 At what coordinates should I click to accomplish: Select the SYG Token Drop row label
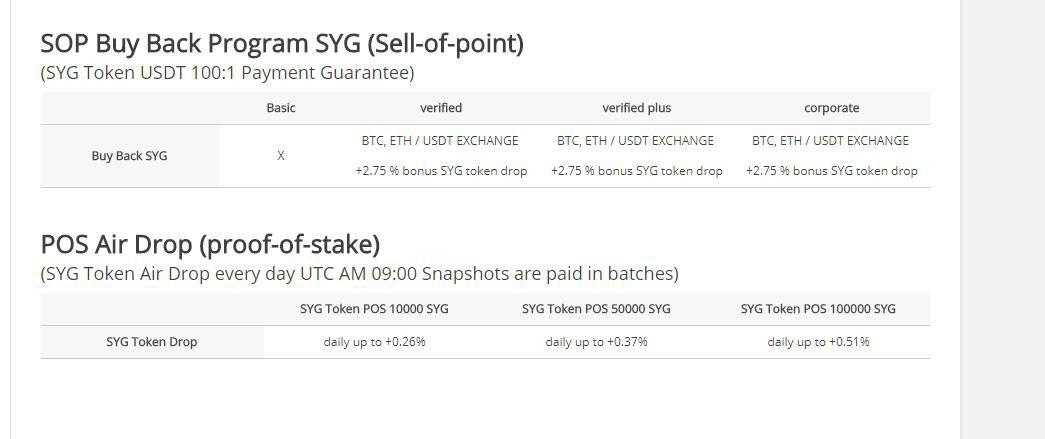pyautogui.click(x=151, y=342)
